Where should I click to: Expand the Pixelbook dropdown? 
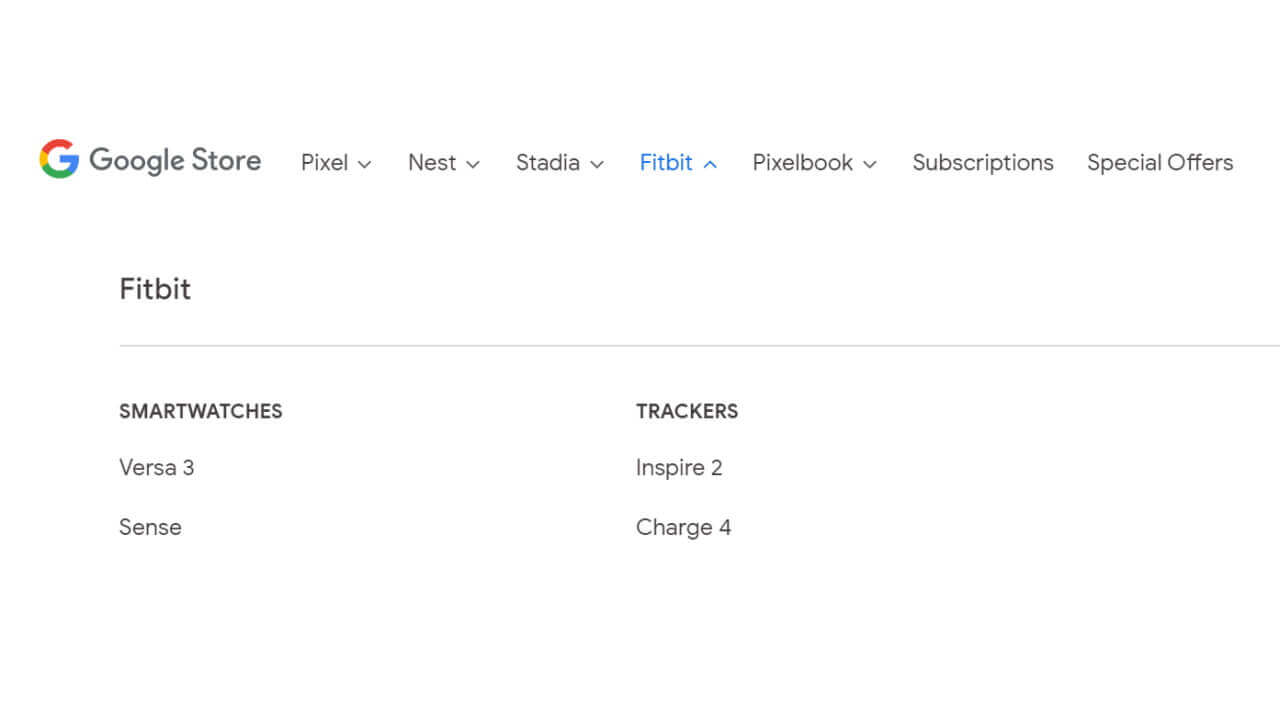point(870,164)
